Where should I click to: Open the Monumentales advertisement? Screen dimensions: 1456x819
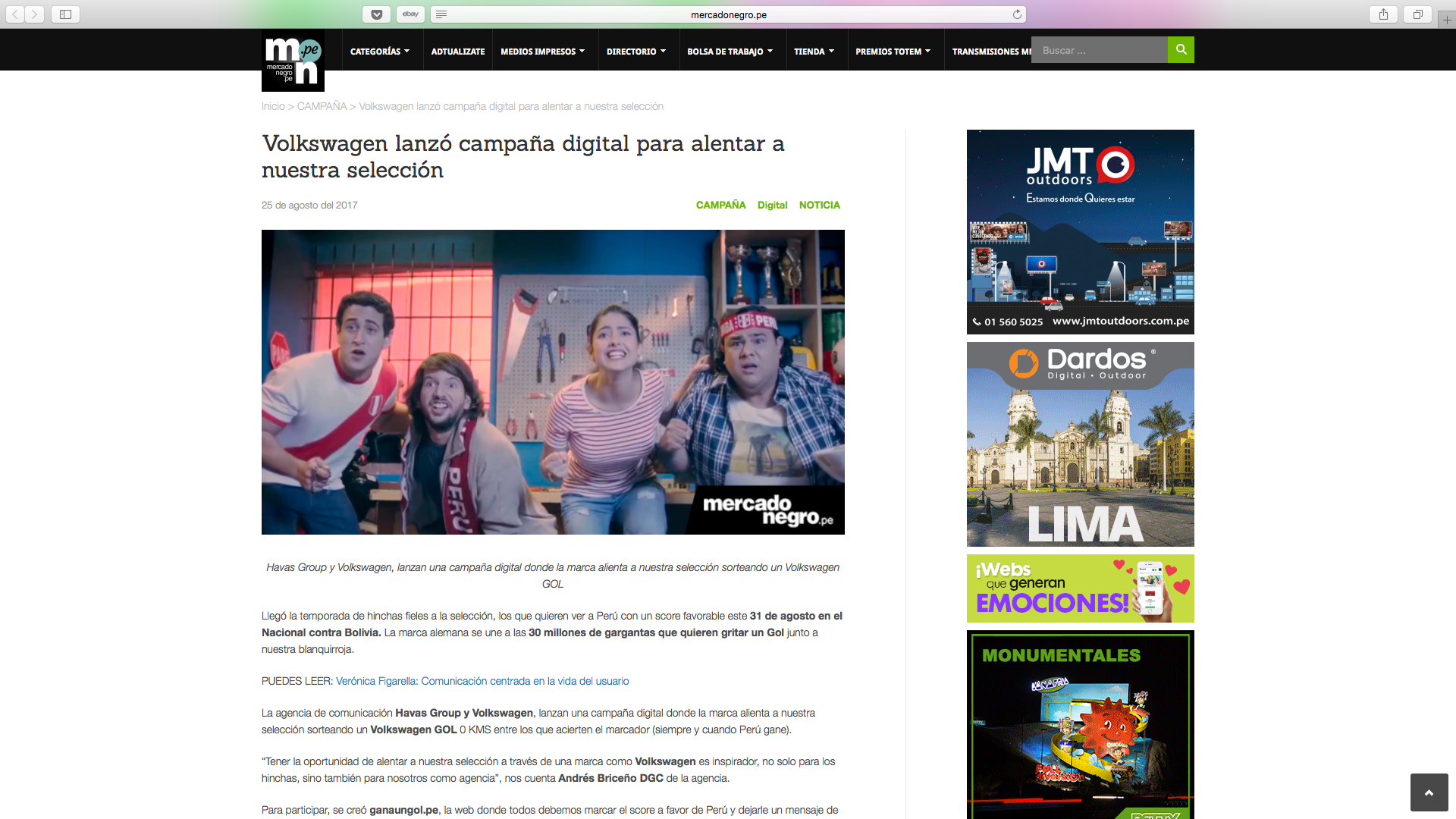pos(1081,724)
